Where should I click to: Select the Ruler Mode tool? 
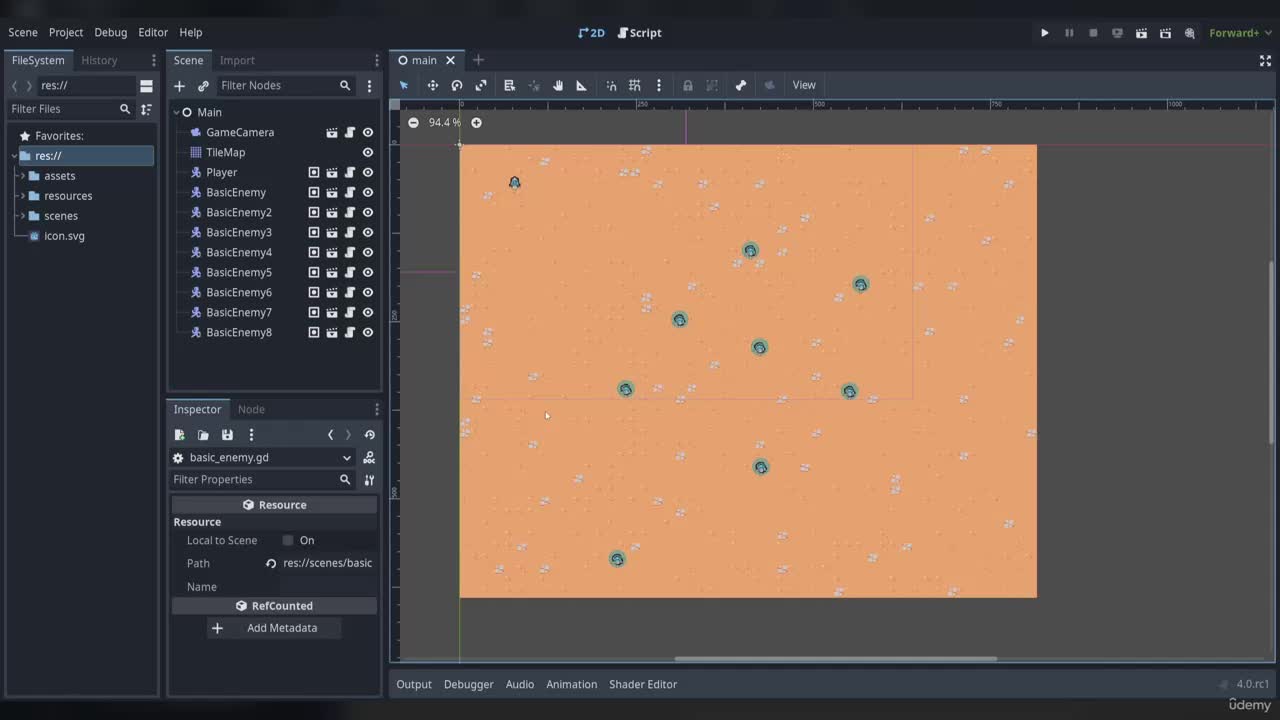coord(582,85)
